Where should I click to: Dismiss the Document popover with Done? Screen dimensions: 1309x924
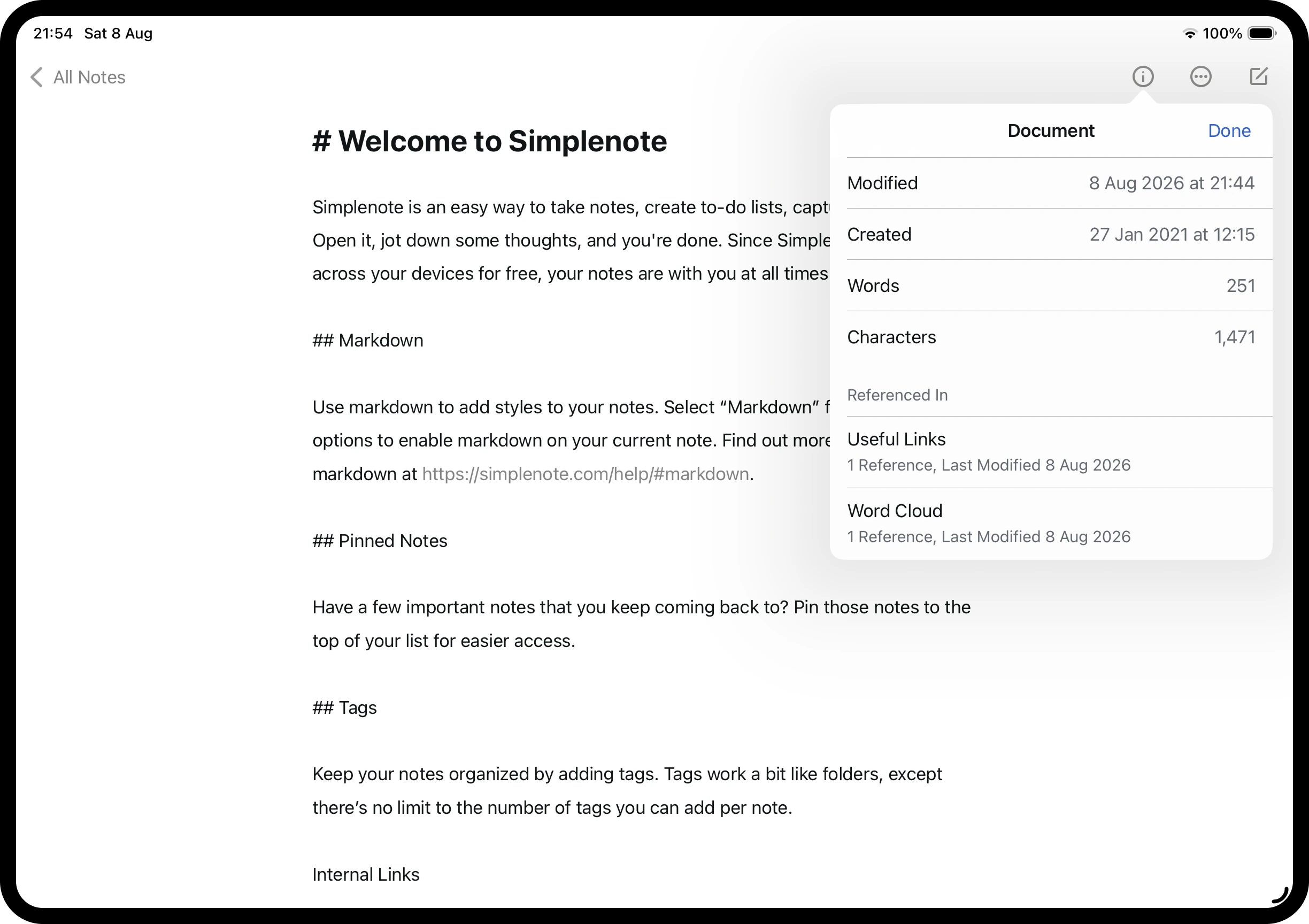pyautogui.click(x=1229, y=130)
